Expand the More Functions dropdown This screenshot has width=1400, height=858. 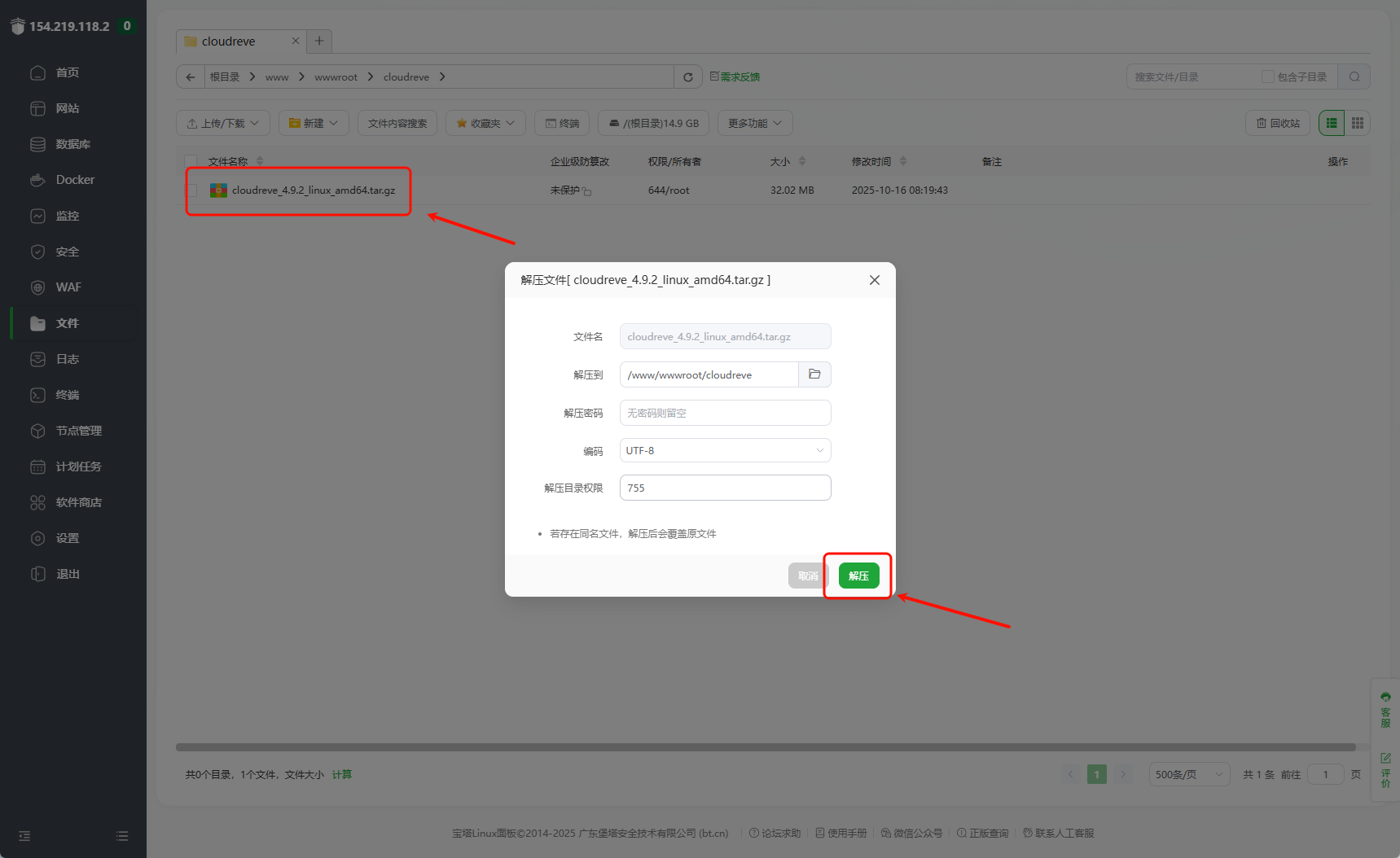pos(754,123)
